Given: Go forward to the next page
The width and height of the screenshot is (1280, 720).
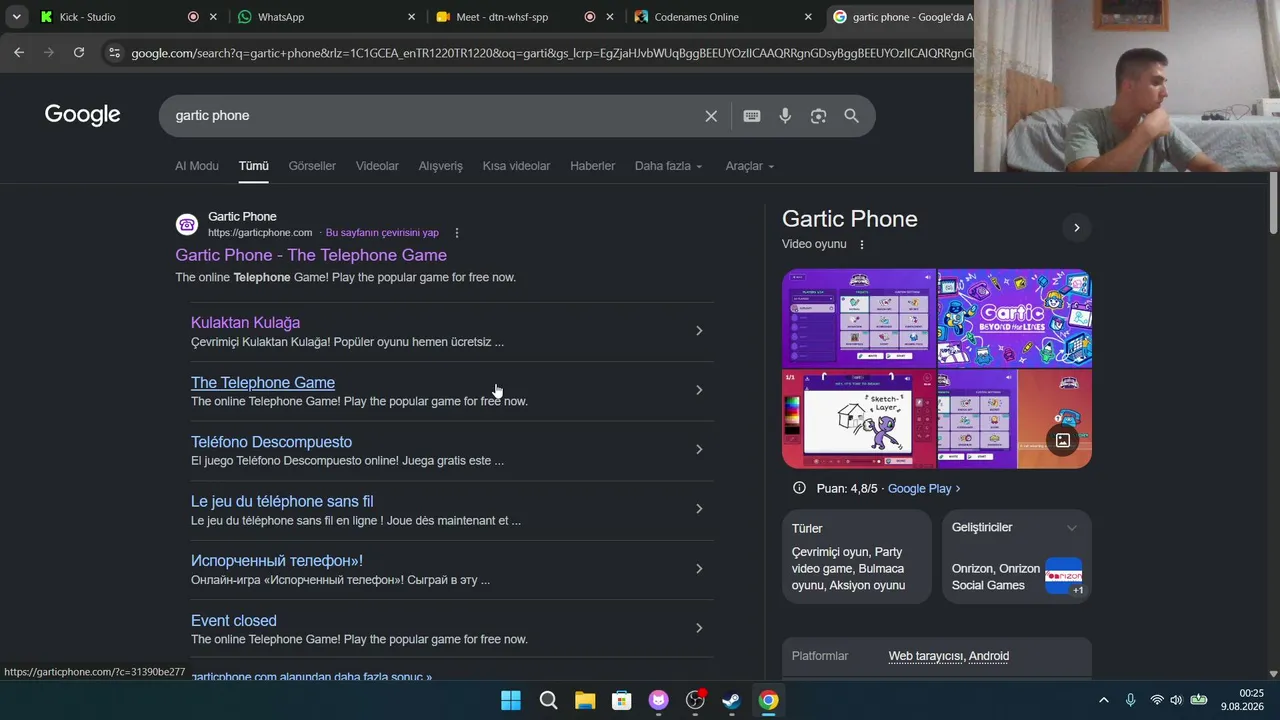Looking at the screenshot, I should click(x=49, y=52).
